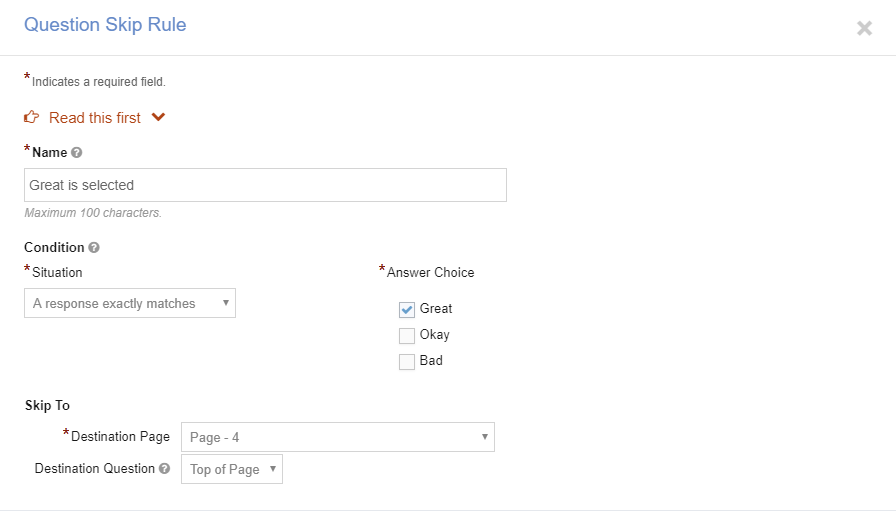Open the Destination Page dropdown
This screenshot has height=511, width=896.
338,437
